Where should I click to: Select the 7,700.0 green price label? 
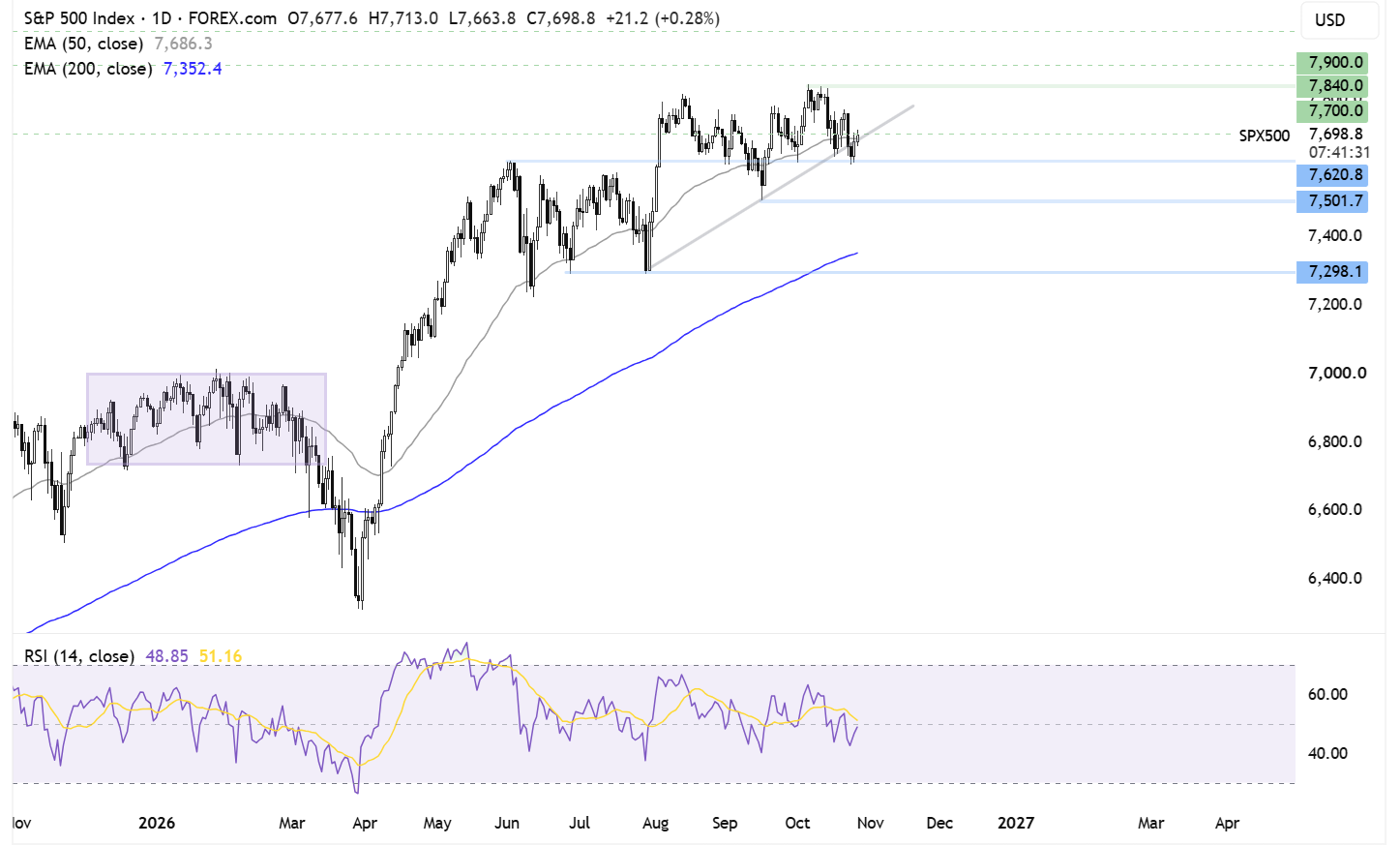pyautogui.click(x=1331, y=111)
